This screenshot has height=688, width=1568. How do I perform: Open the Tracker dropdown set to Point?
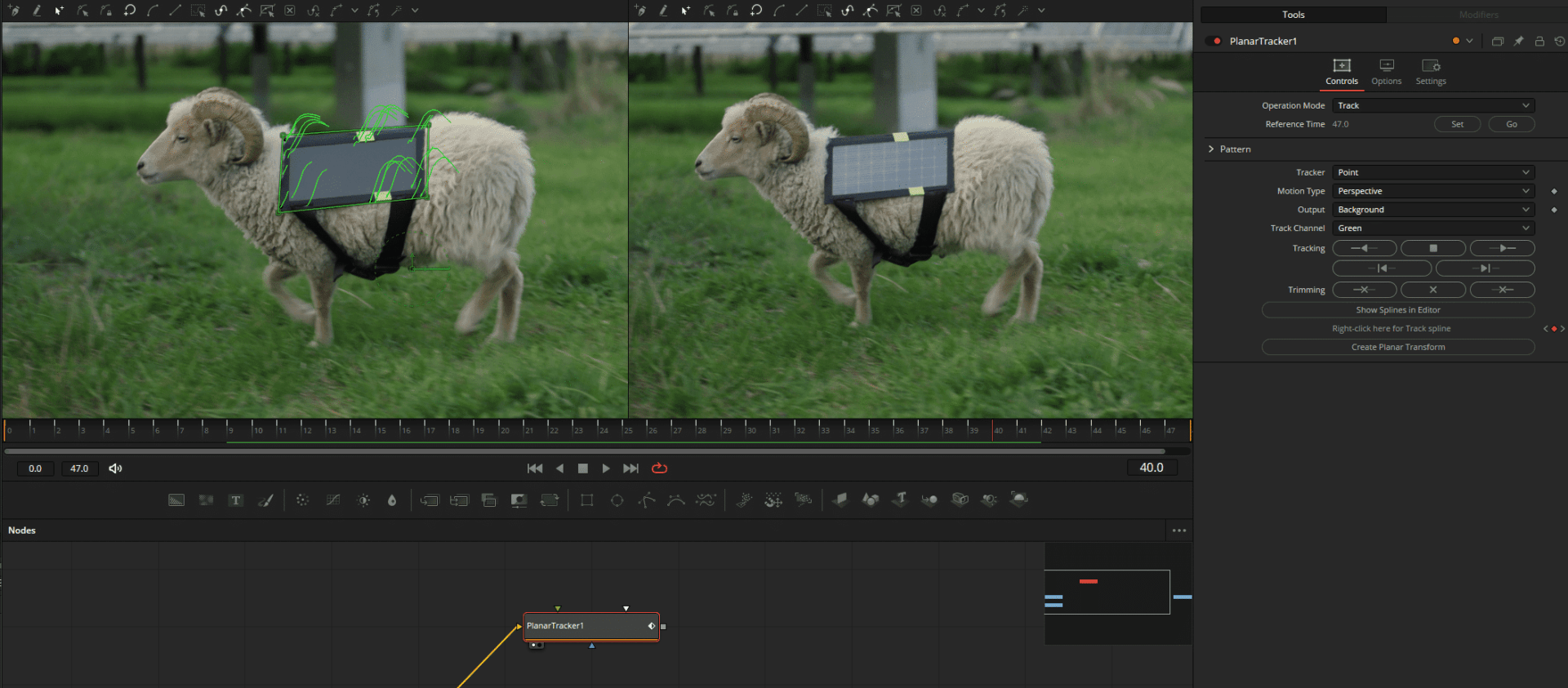1433,172
